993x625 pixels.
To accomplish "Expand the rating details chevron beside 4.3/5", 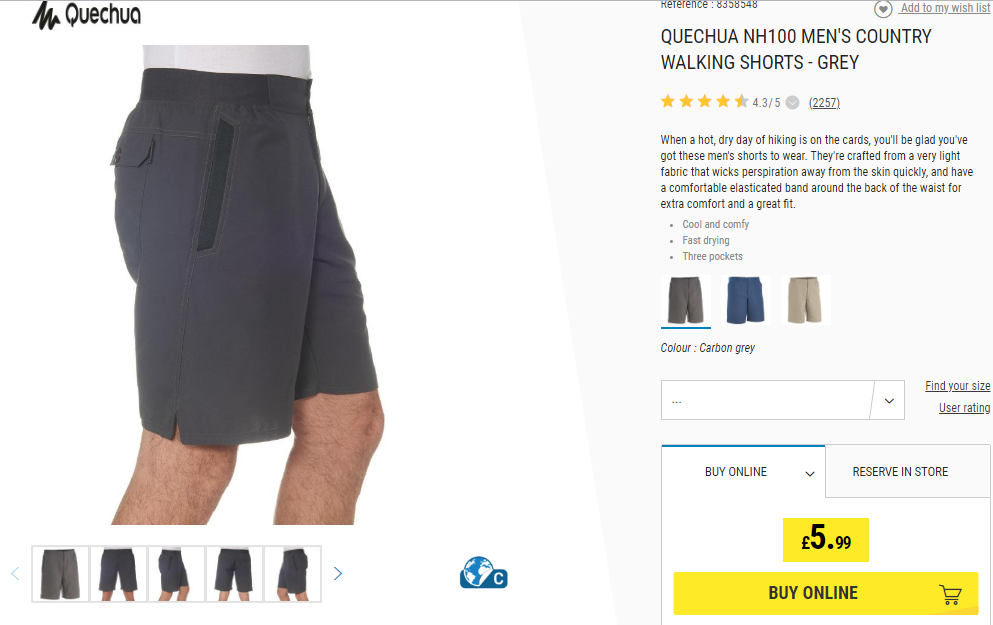I will tap(792, 103).
